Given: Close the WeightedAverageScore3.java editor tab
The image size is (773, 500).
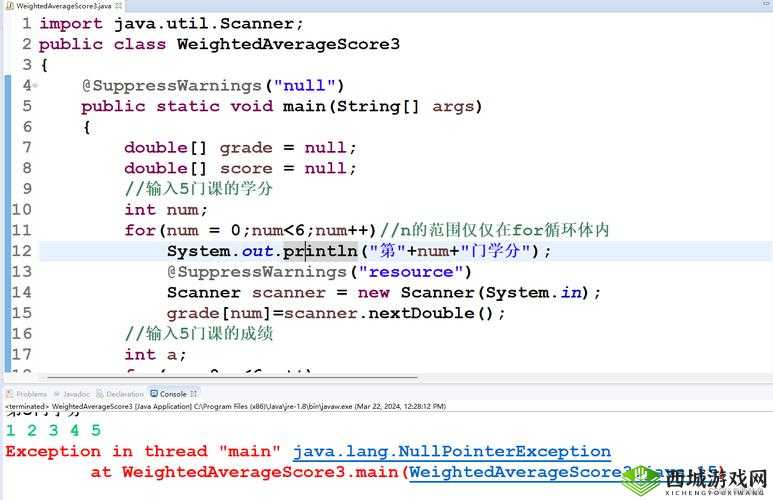Looking at the screenshot, I should point(118,6).
